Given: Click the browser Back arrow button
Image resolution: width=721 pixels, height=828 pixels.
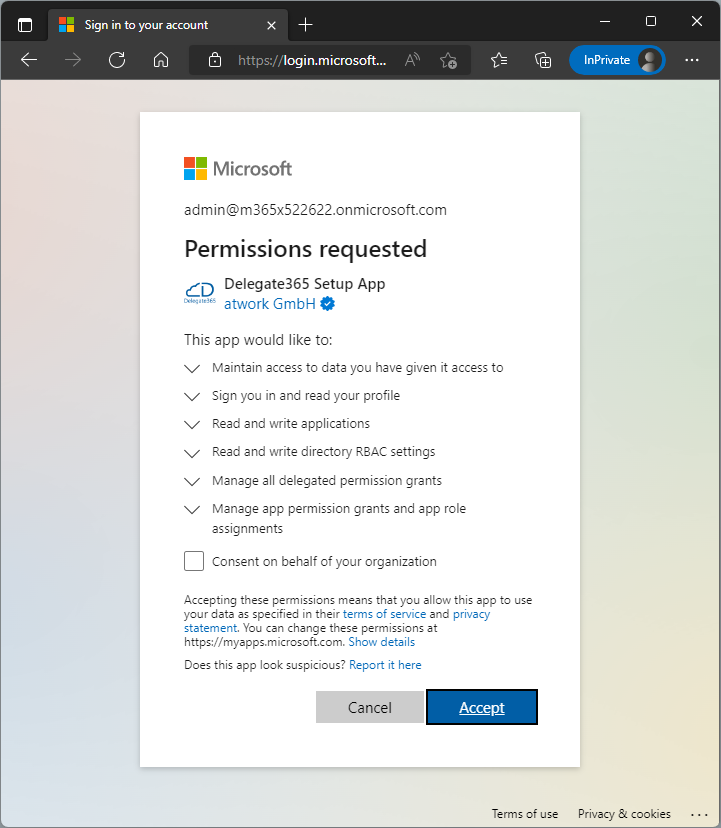Looking at the screenshot, I should [x=29, y=60].
